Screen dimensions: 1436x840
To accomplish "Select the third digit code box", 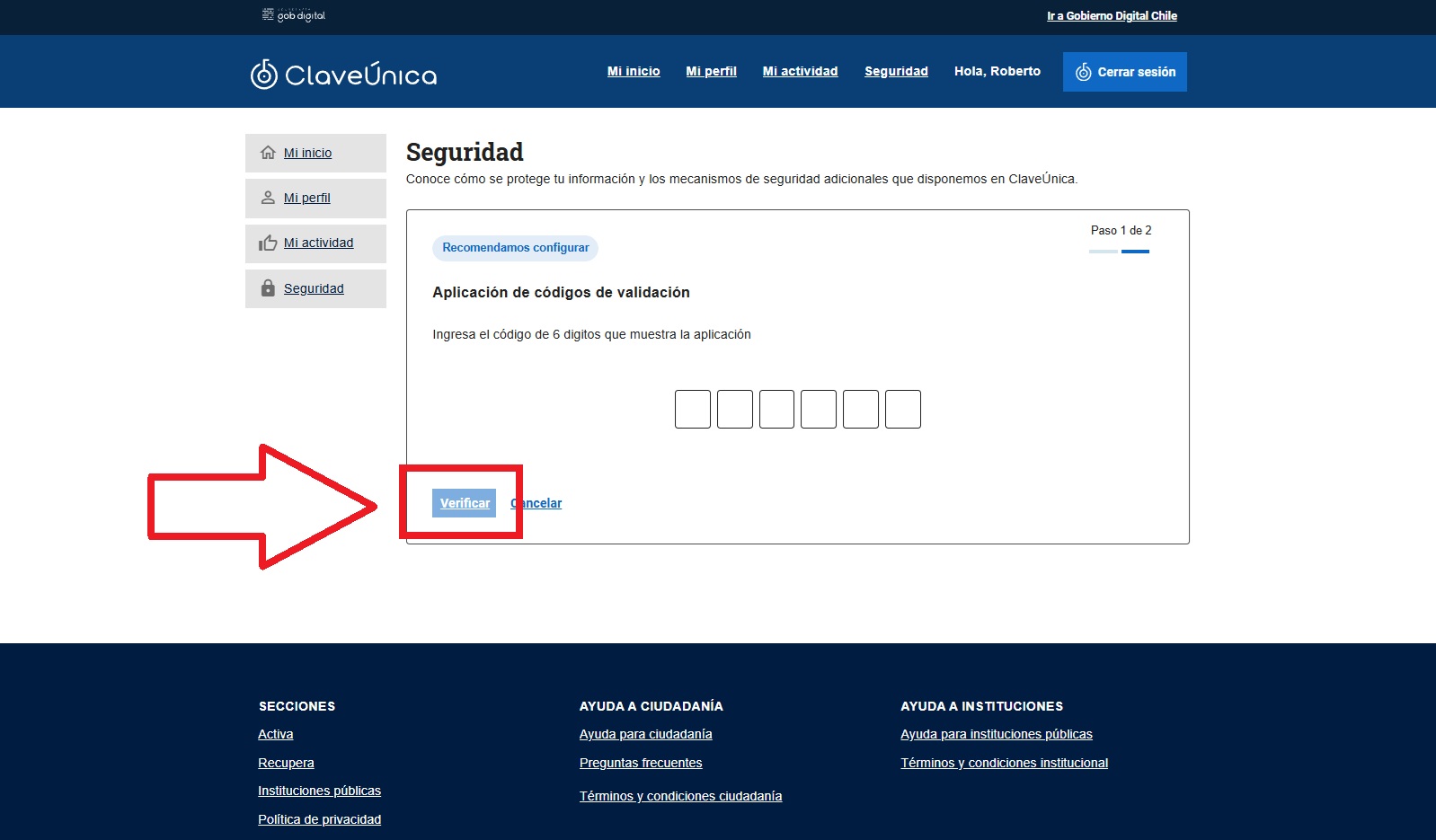I will coord(776,409).
